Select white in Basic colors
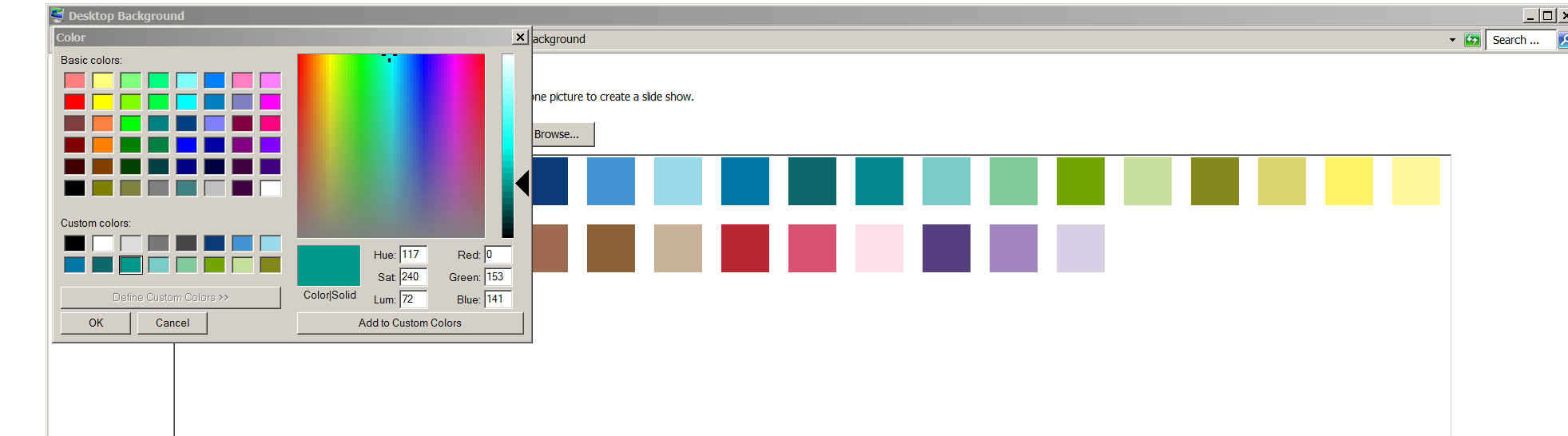 click(x=270, y=188)
